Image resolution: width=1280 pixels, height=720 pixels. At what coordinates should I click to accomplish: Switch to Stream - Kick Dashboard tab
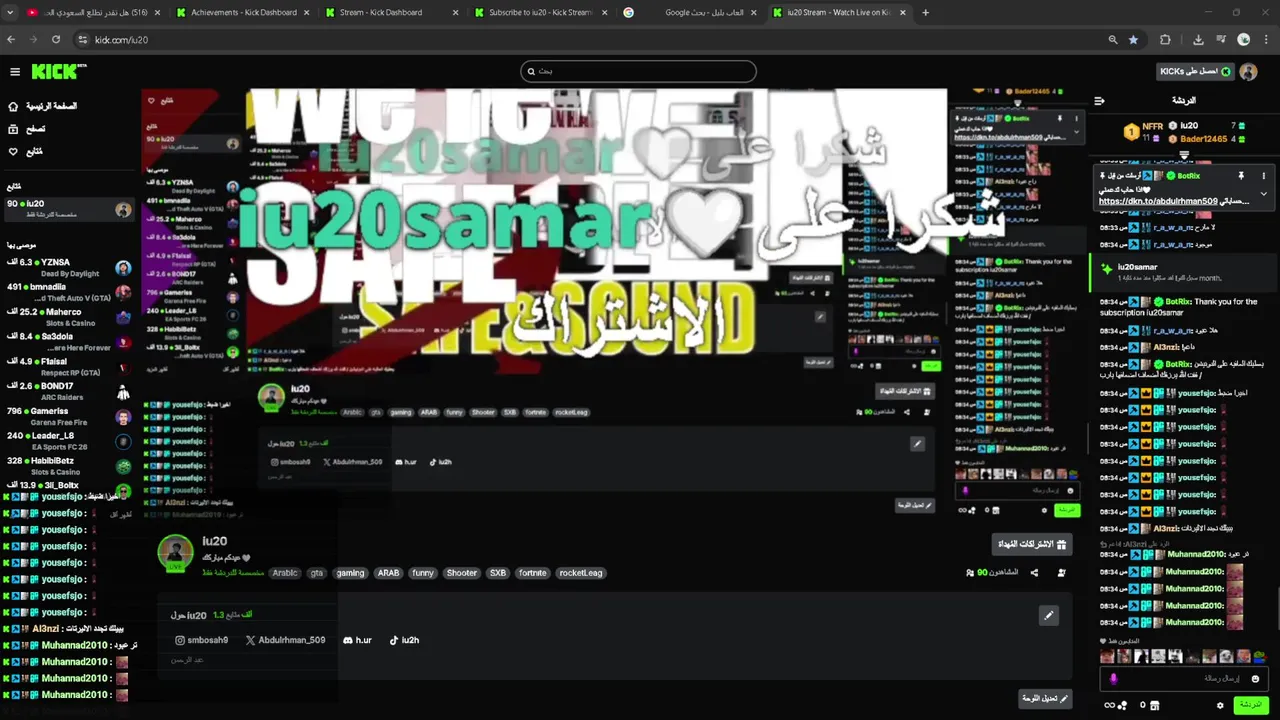tap(392, 13)
